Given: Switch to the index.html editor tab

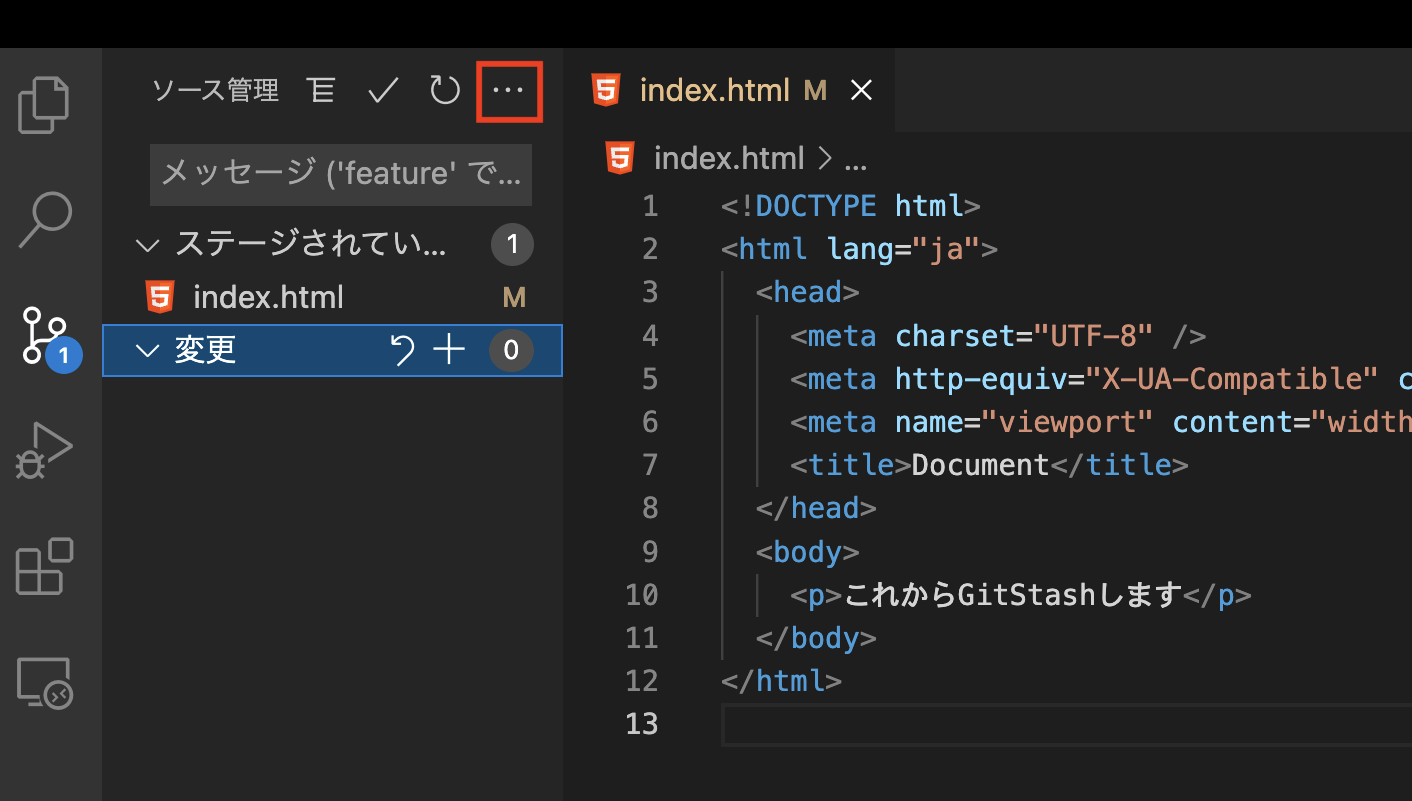Looking at the screenshot, I should pyautogui.click(x=714, y=90).
